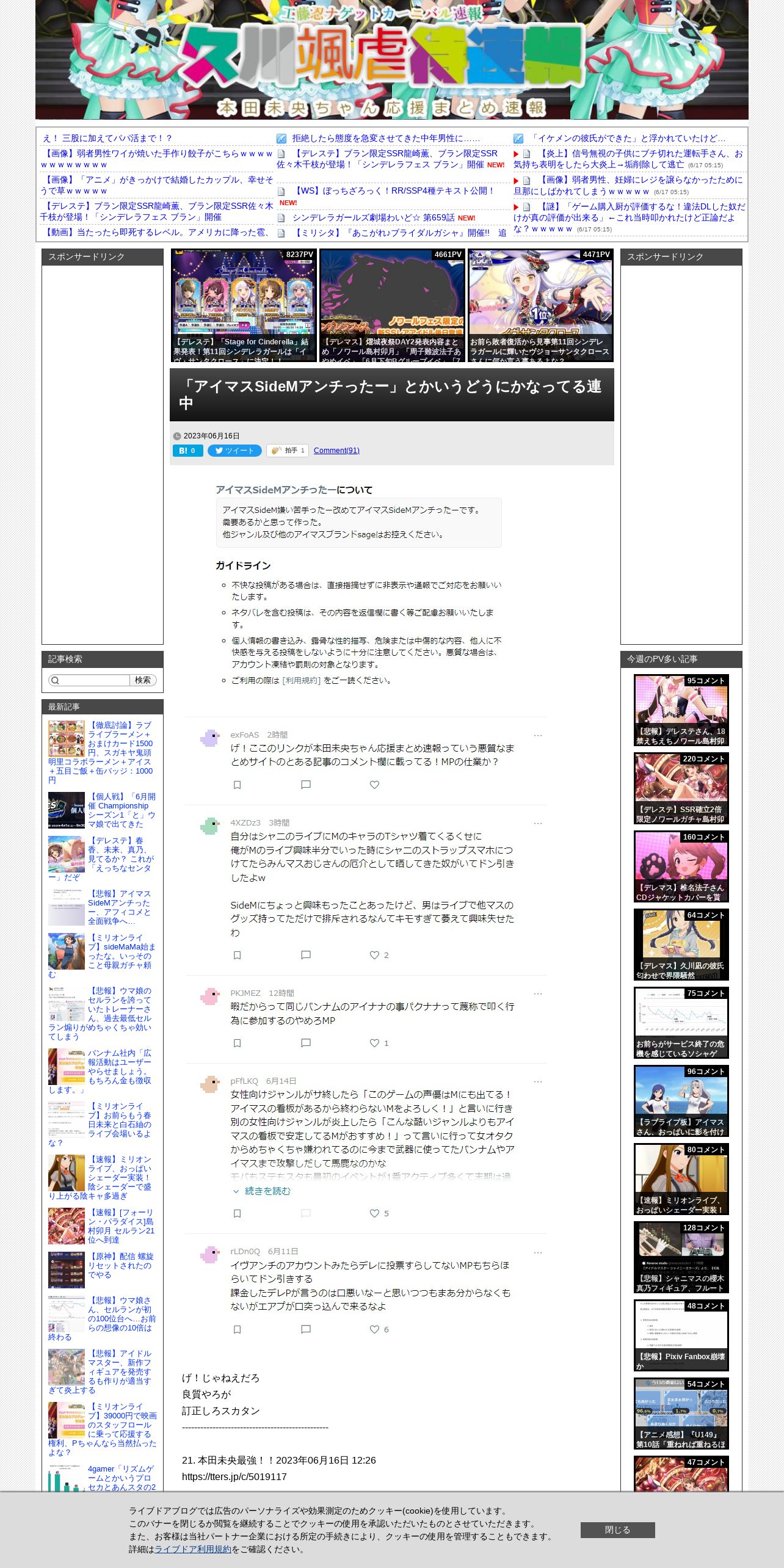
Task: Open the 160コメント 椎名法子 thumbnail
Action: coord(681,866)
